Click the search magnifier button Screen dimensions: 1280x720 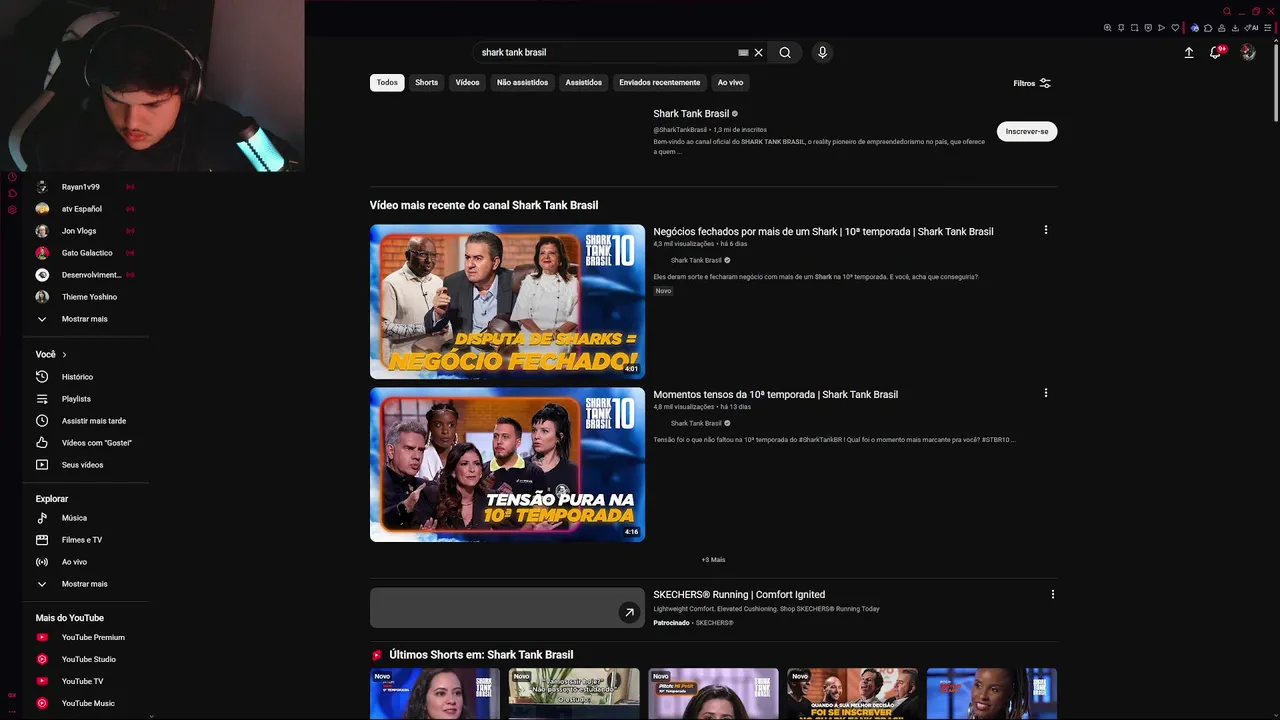click(x=785, y=52)
